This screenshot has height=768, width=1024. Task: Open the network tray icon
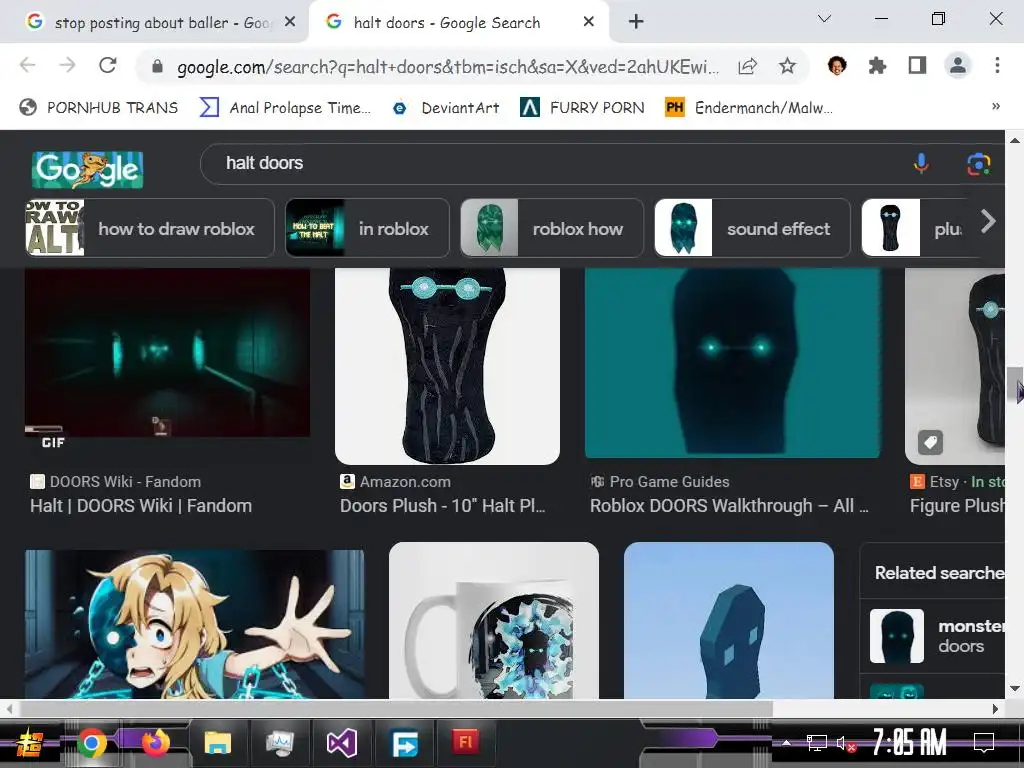point(816,743)
